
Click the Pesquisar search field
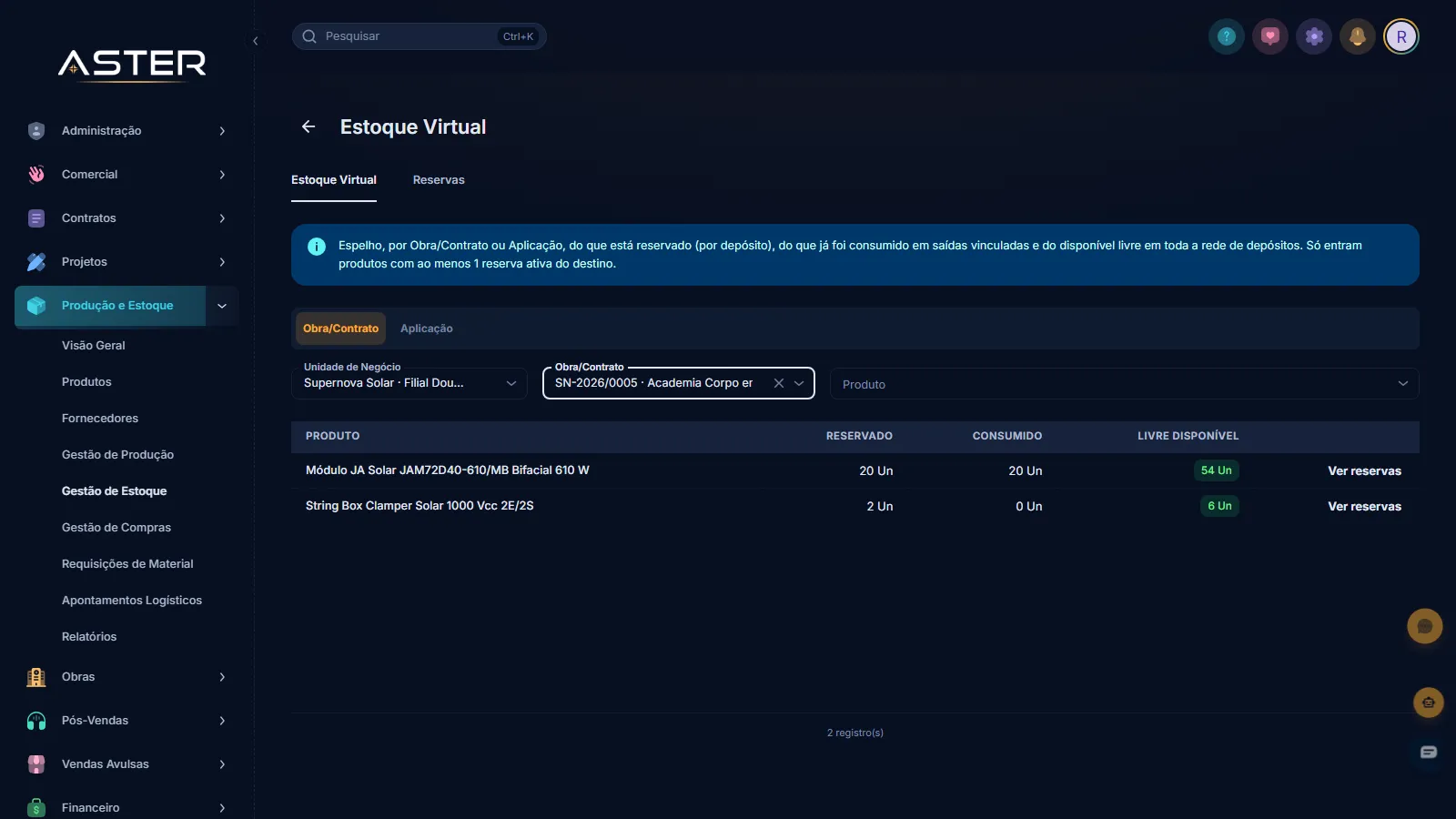tap(419, 36)
